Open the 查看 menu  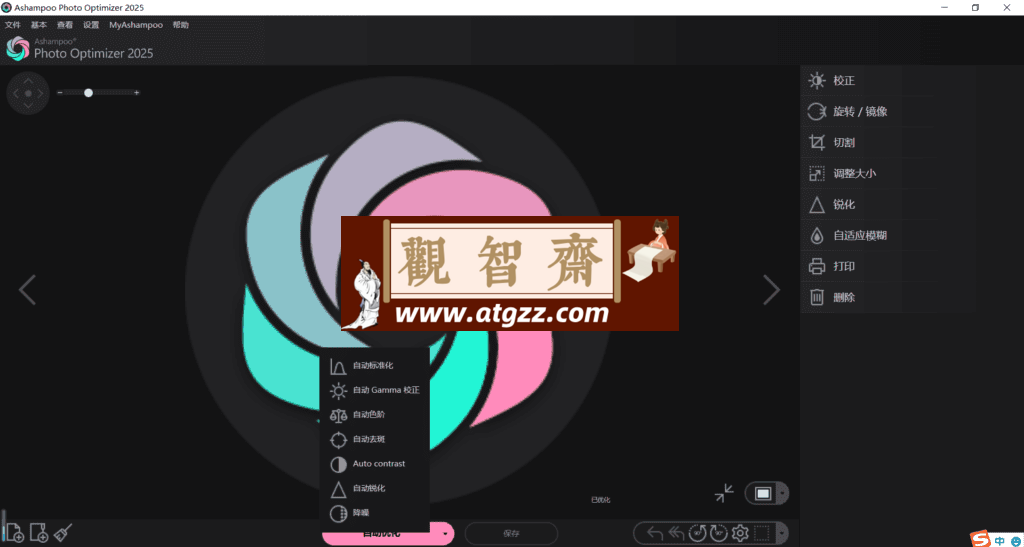[x=65, y=25]
